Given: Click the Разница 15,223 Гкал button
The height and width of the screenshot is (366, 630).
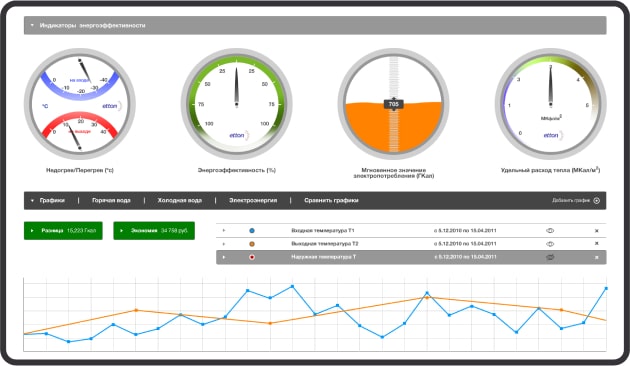Looking at the screenshot, I should click(63, 231).
